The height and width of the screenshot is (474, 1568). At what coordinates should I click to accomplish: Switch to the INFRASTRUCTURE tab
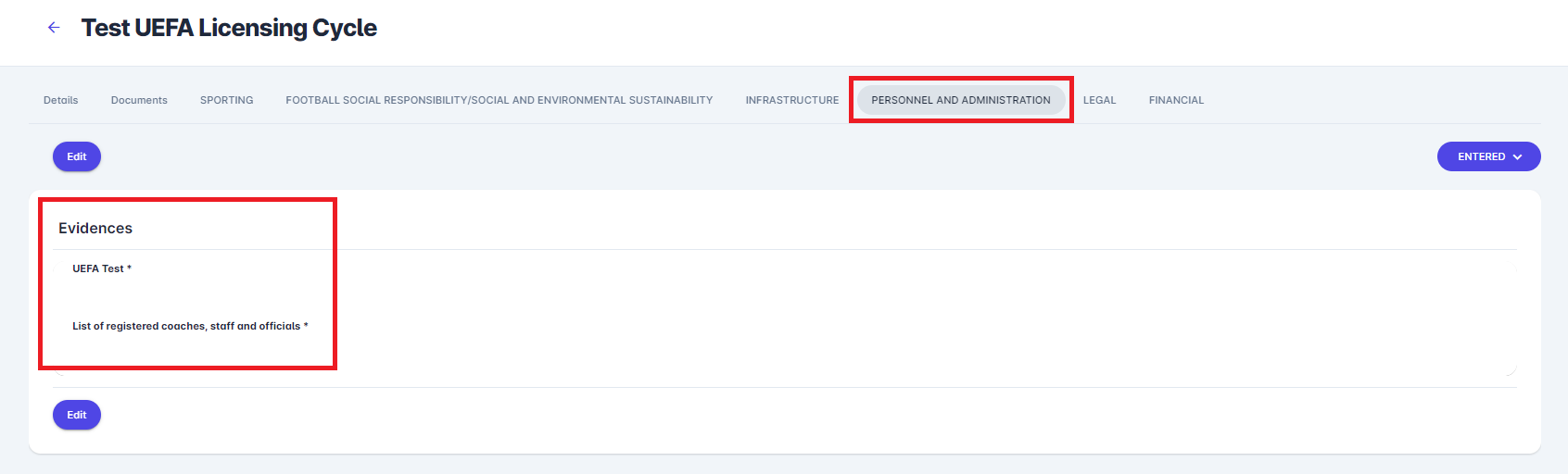791,100
